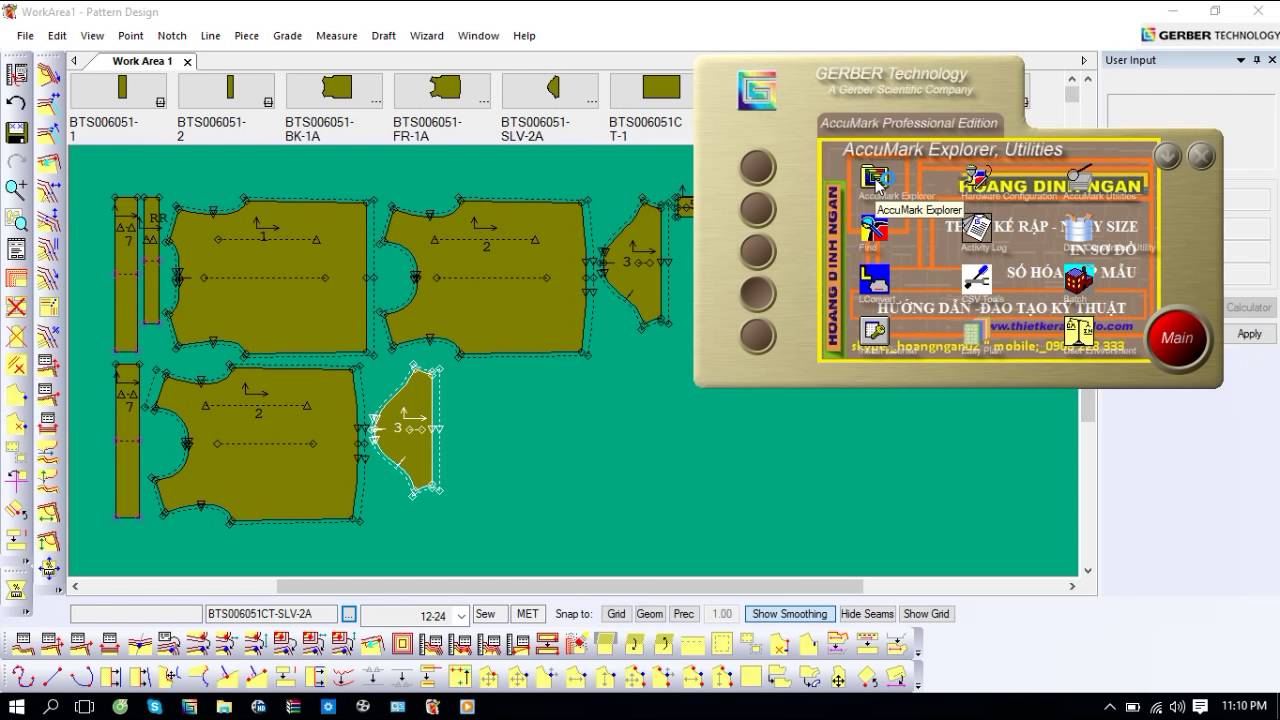Open the Find icon in Gerber launcher
Screen dimensions: 1280x720
click(874, 228)
